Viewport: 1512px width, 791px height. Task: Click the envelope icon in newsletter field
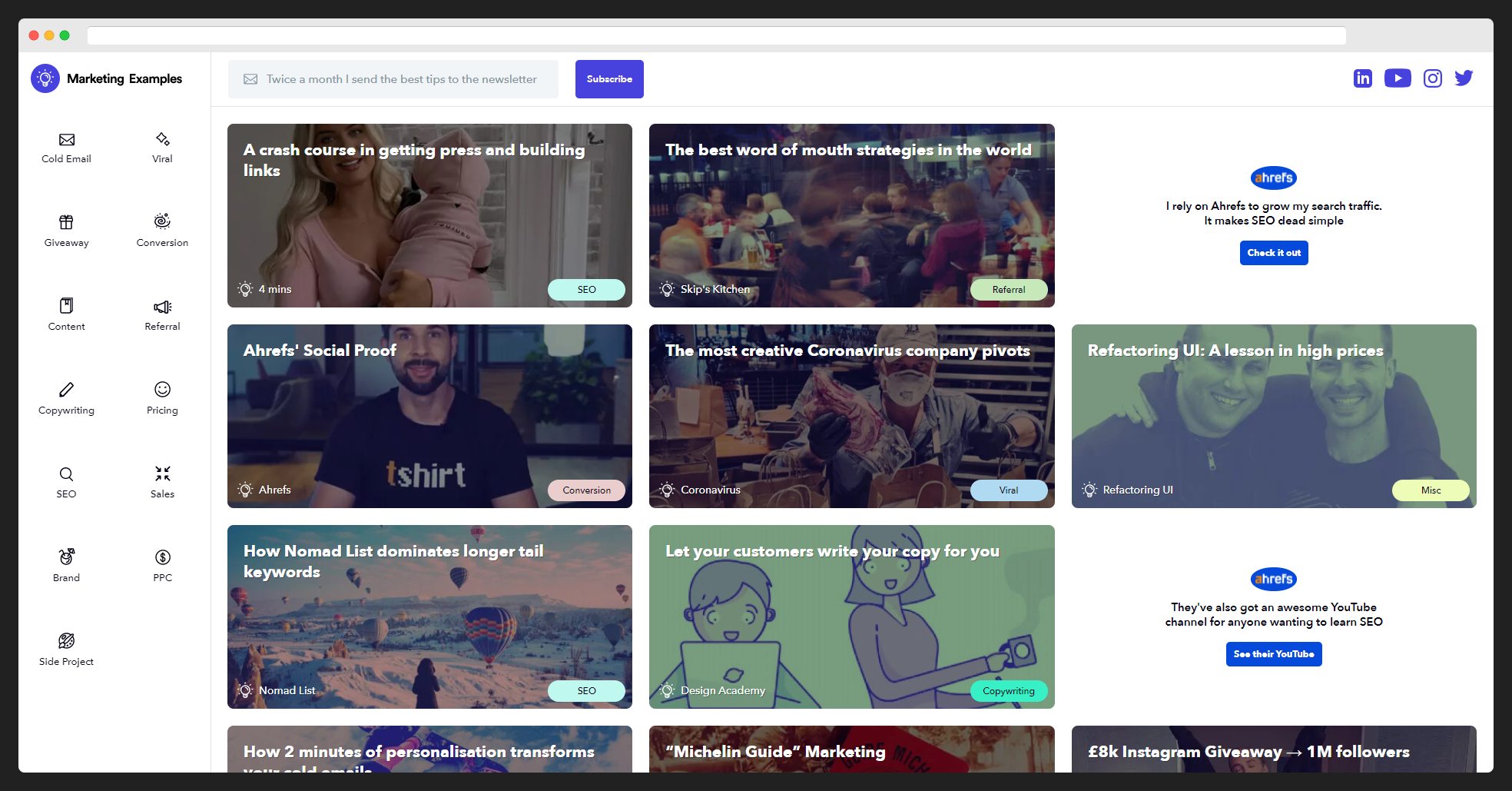pyautogui.click(x=250, y=79)
